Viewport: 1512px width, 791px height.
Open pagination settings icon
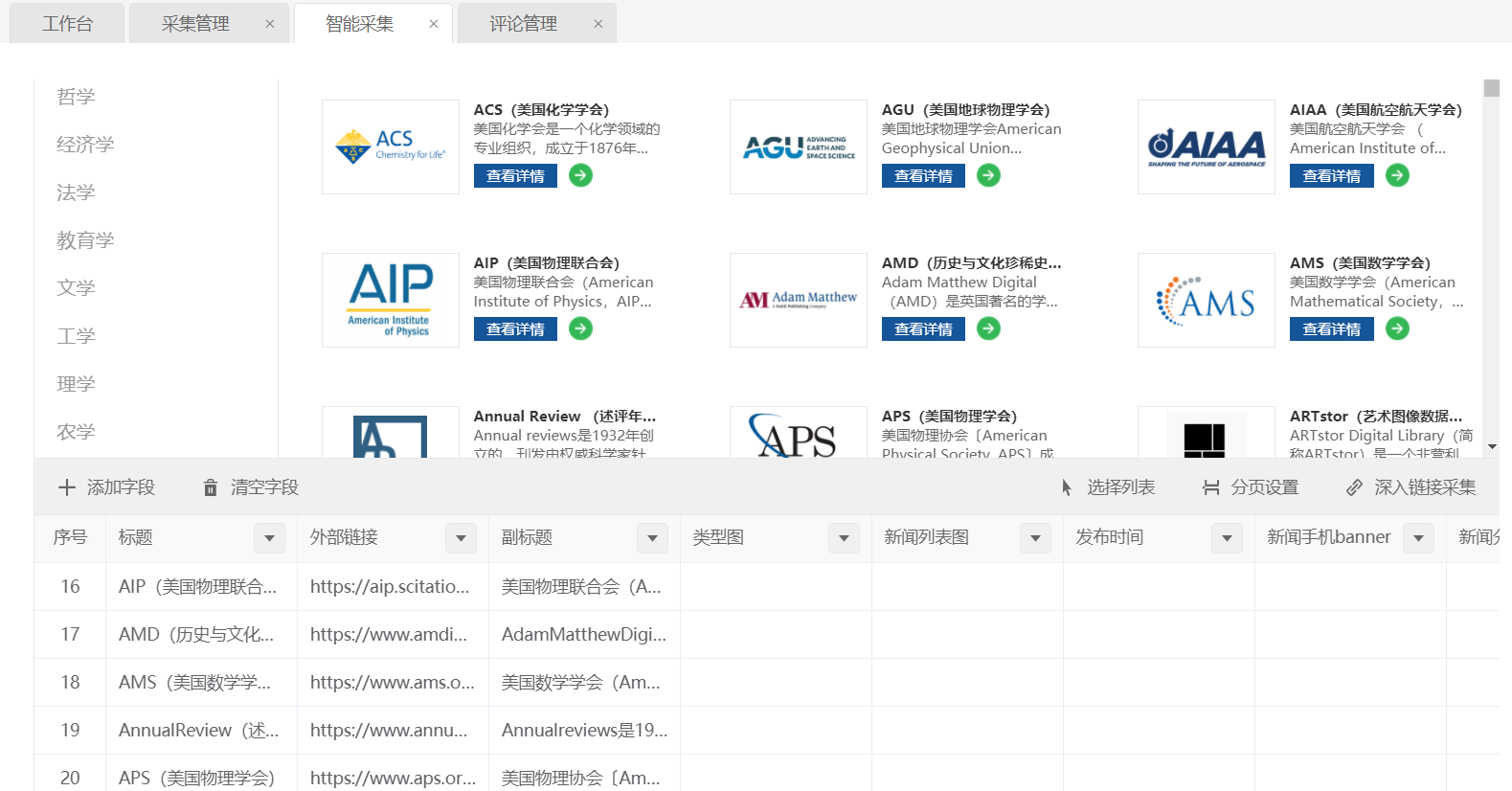click(1211, 487)
